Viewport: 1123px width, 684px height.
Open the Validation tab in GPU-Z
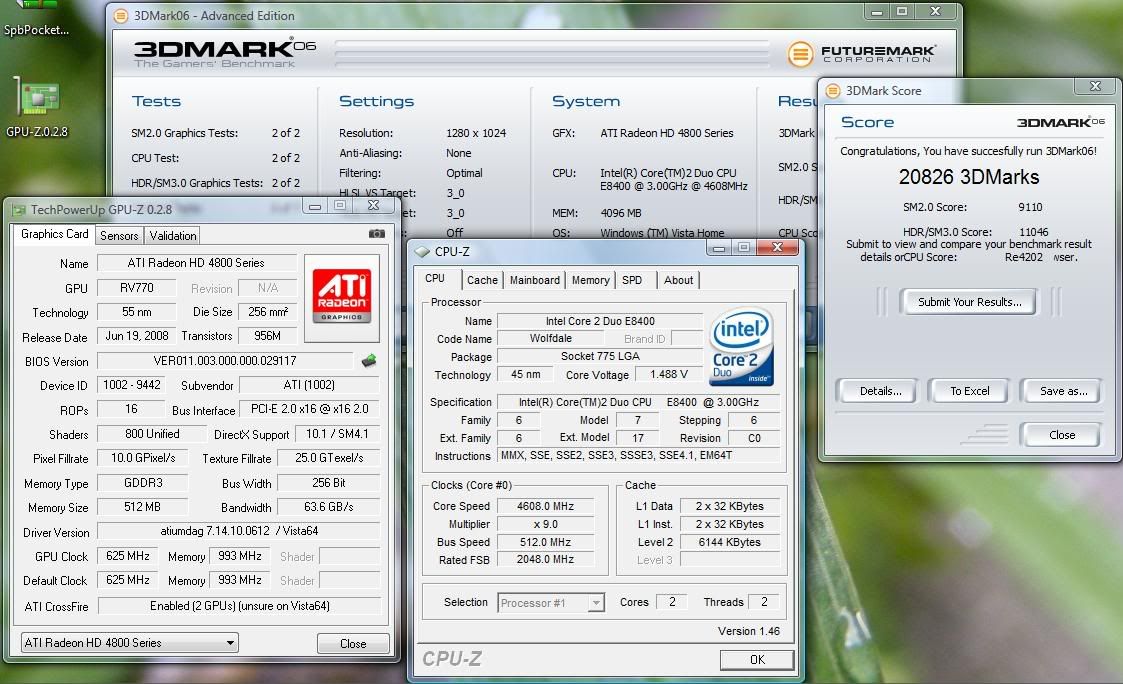(x=173, y=236)
